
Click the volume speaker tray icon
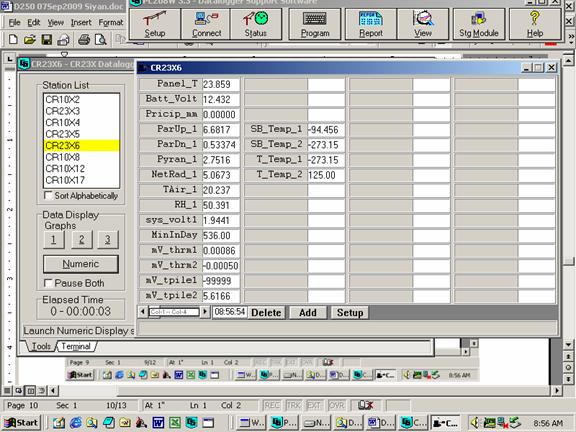(476, 423)
